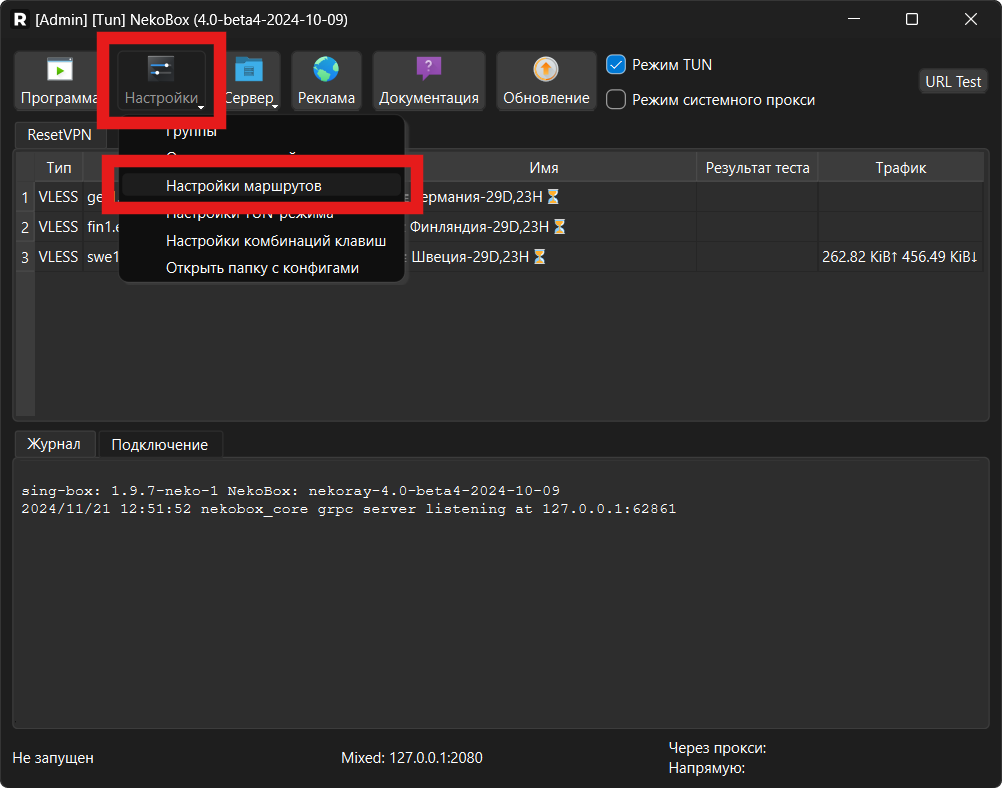Enable Режим системного прокси checkbox
This screenshot has height=788, width=1002.
pyautogui.click(x=617, y=99)
